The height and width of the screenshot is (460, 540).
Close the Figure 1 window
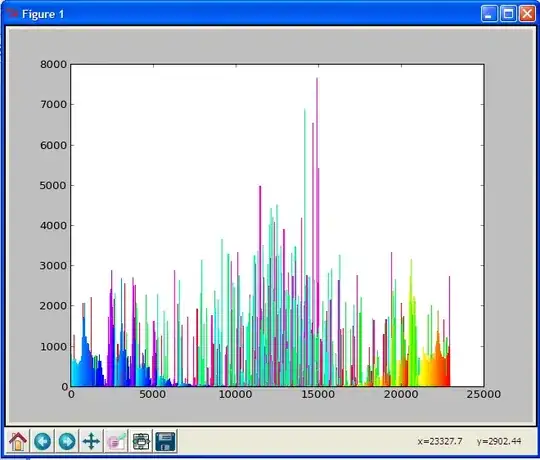click(x=527, y=14)
